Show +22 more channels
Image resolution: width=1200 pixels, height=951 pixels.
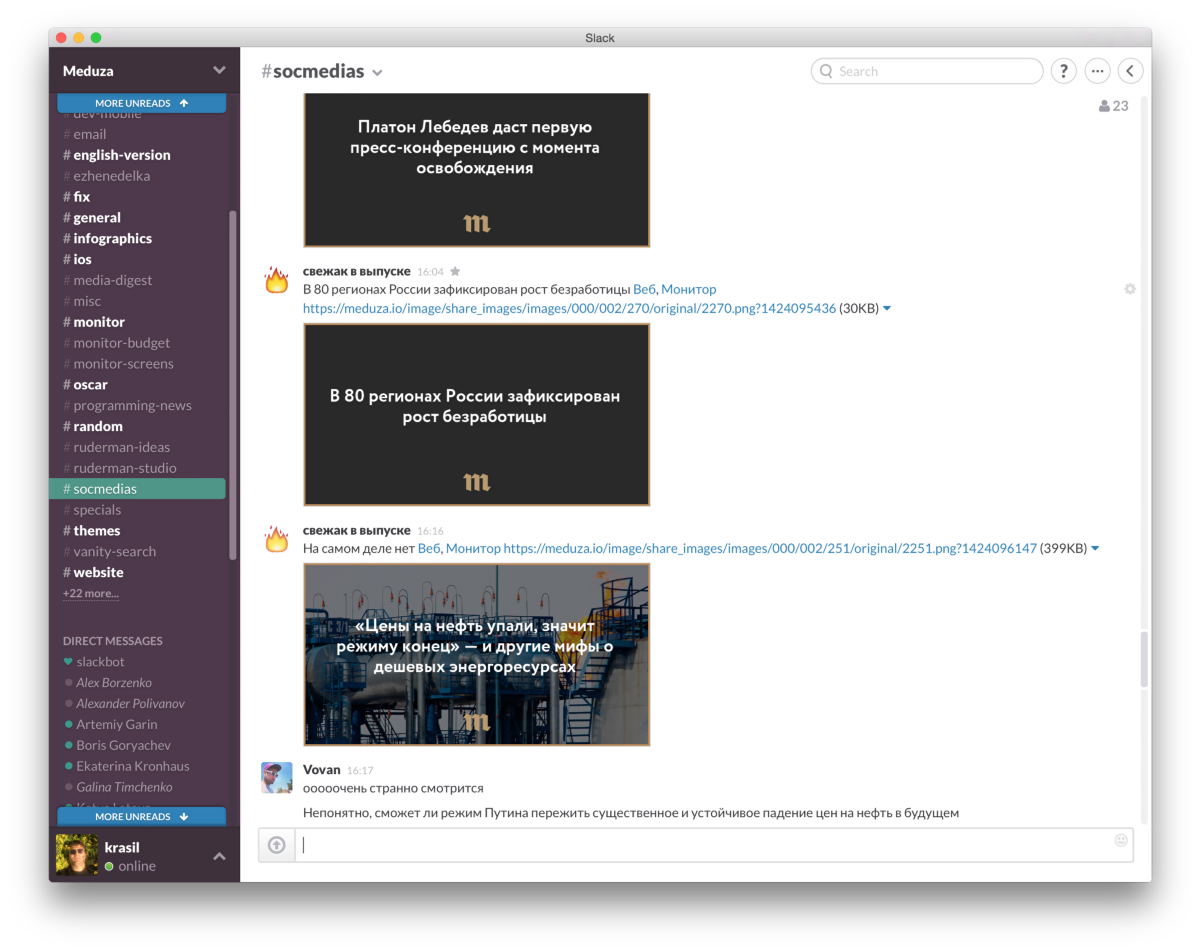point(91,593)
